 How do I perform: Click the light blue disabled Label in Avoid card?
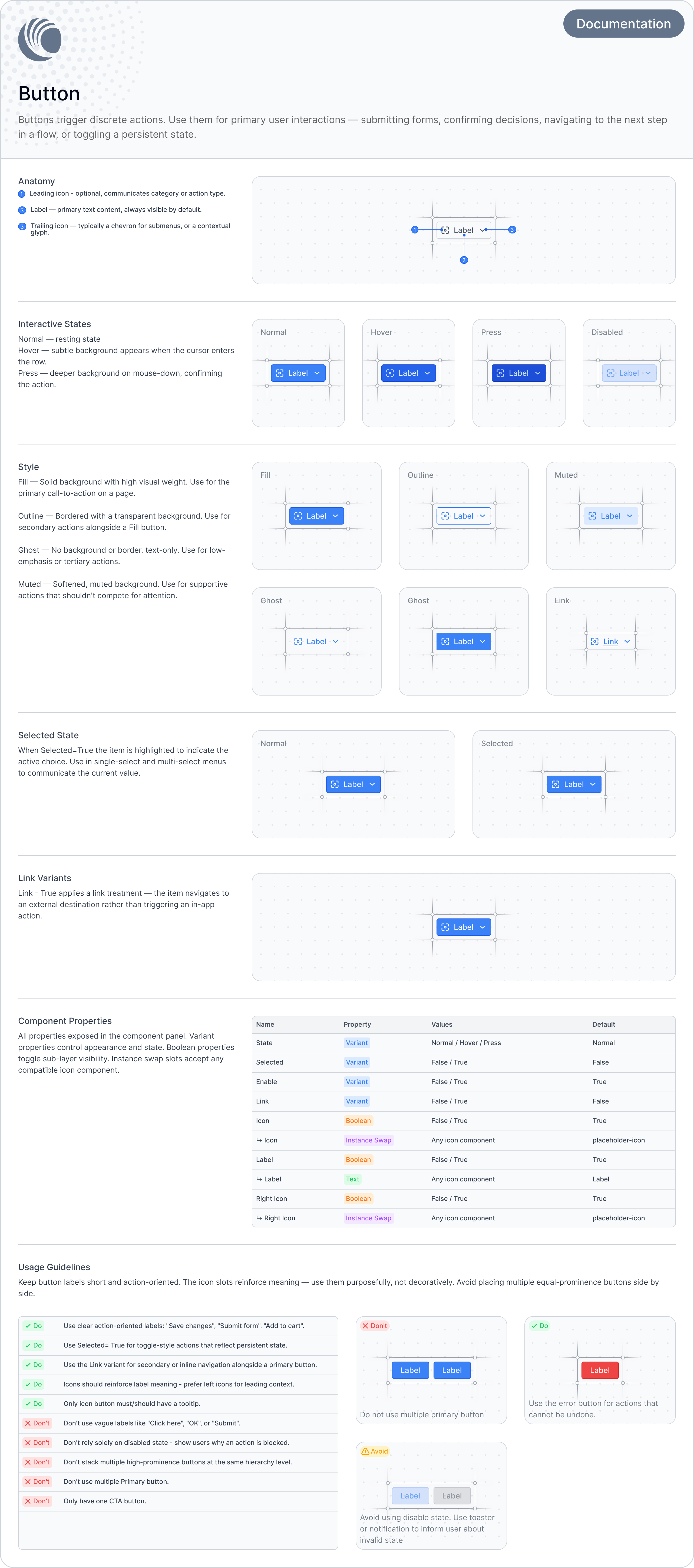click(x=410, y=1495)
